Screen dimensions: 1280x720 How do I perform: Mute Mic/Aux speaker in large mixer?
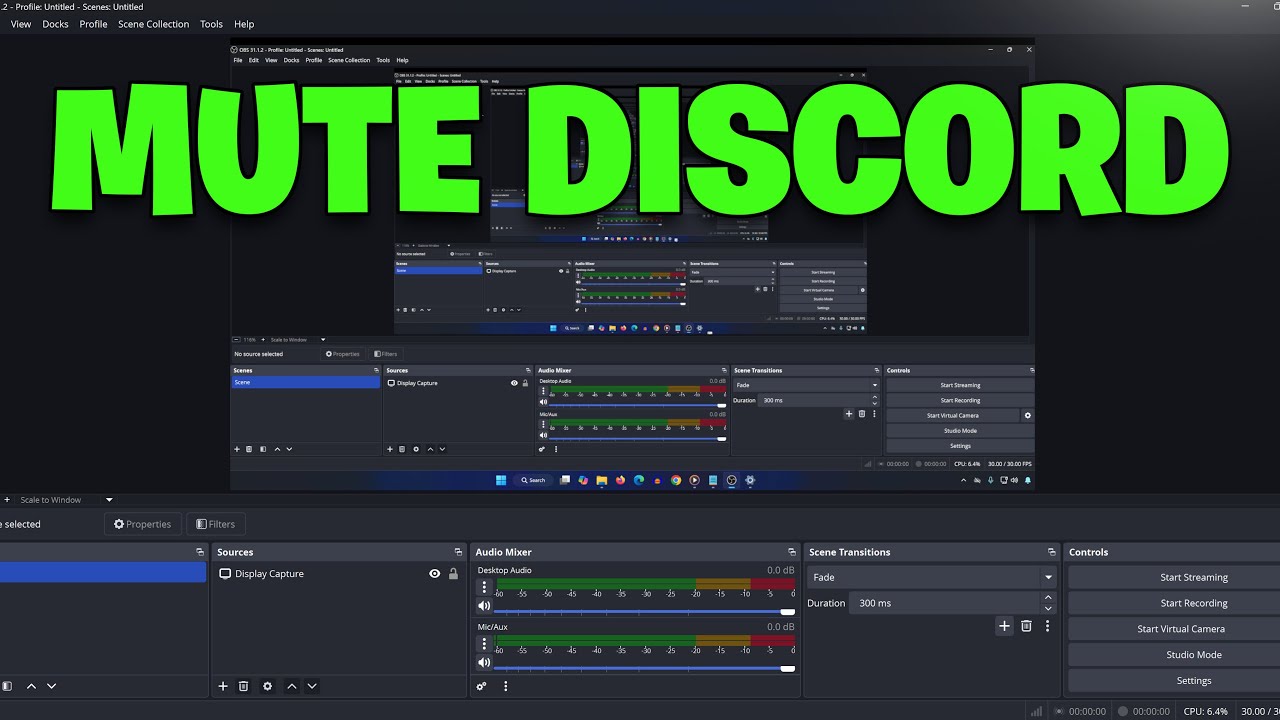click(484, 663)
